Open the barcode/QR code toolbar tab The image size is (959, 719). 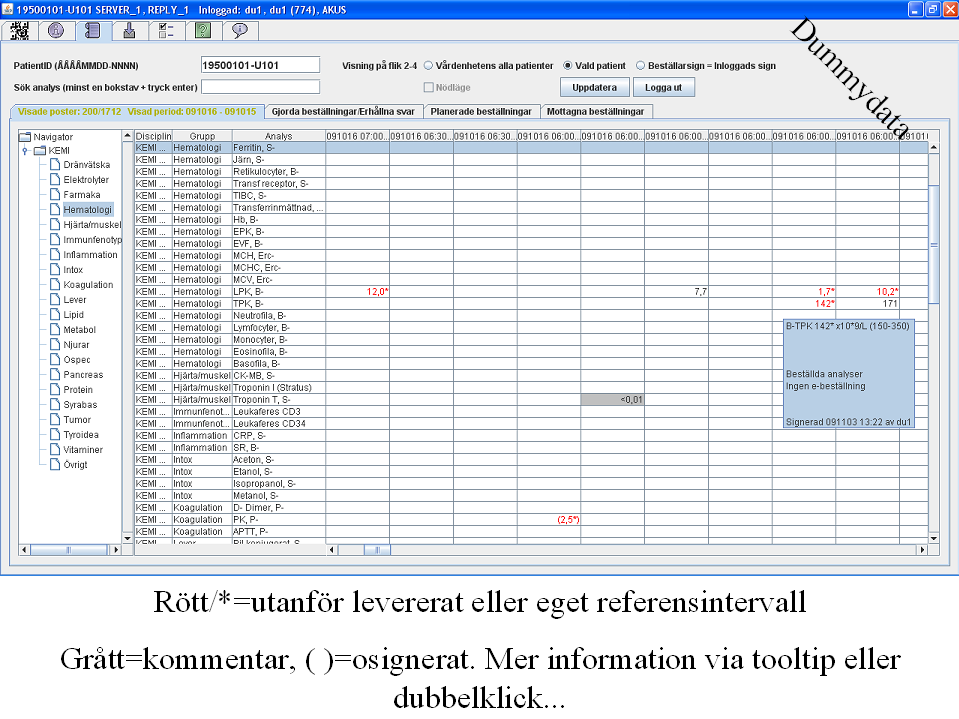(x=20, y=31)
